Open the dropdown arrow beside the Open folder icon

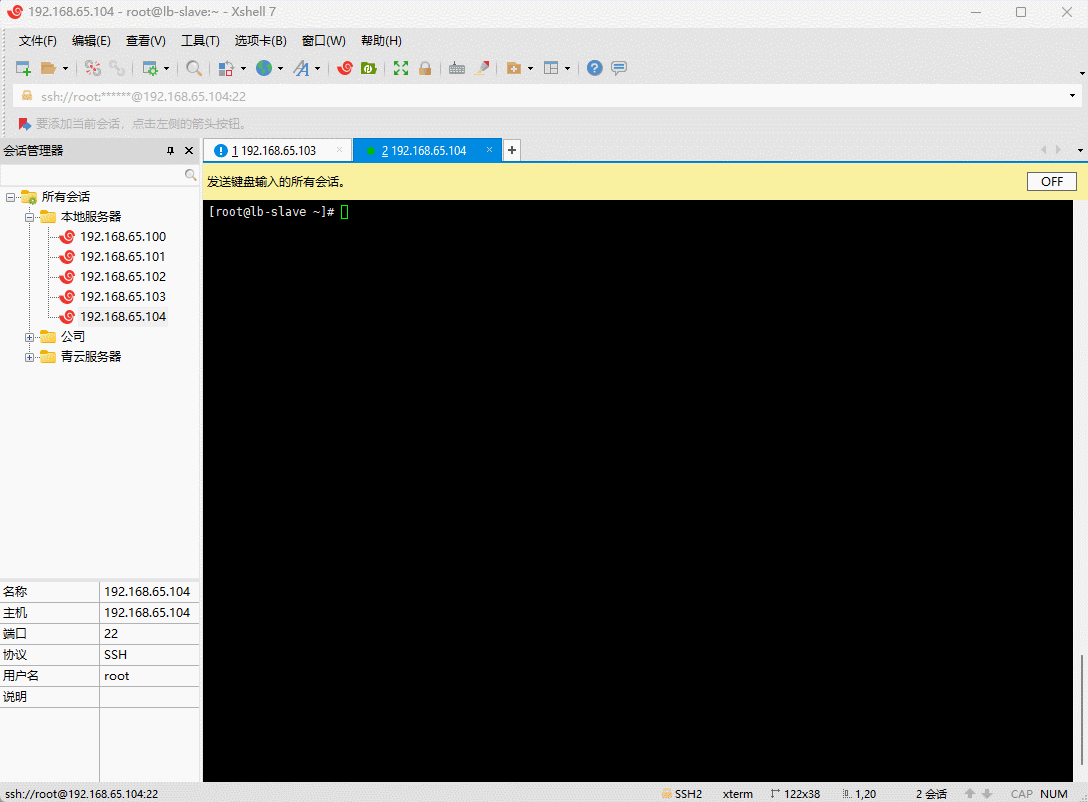click(65, 68)
